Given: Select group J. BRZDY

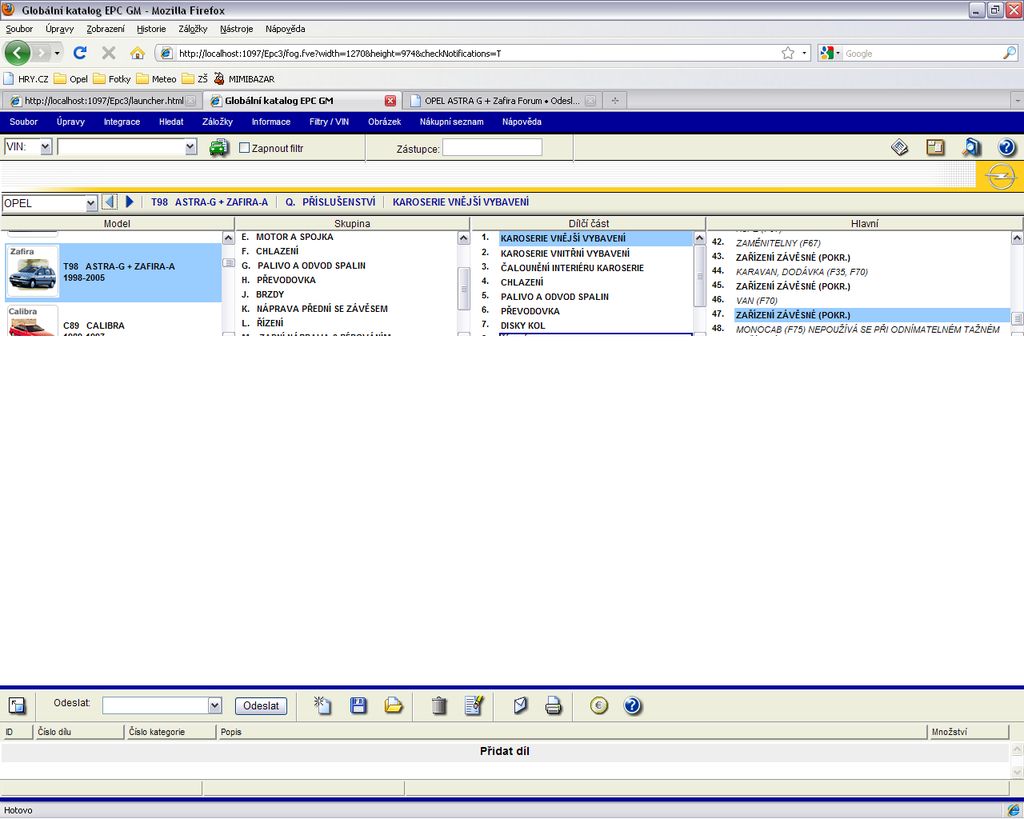Looking at the screenshot, I should [x=263, y=295].
